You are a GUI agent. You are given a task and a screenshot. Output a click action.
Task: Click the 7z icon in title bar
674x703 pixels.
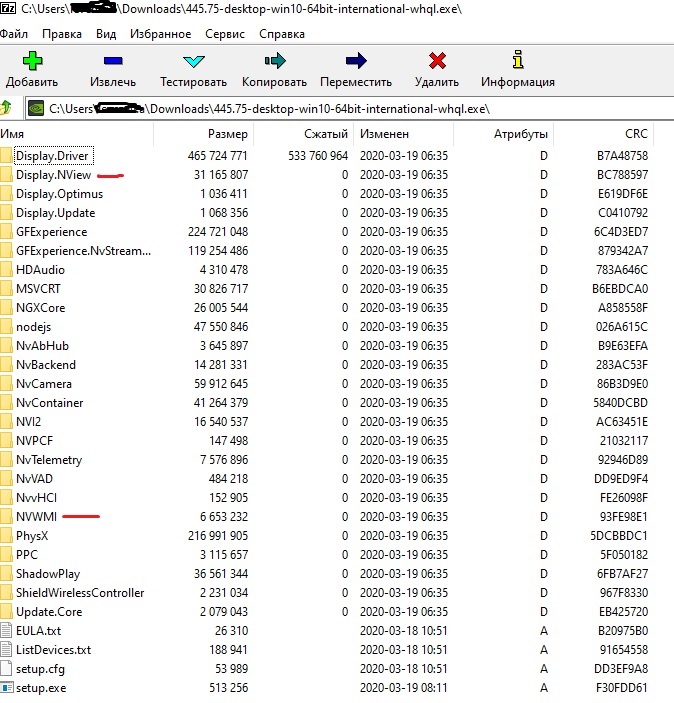tap(8, 8)
